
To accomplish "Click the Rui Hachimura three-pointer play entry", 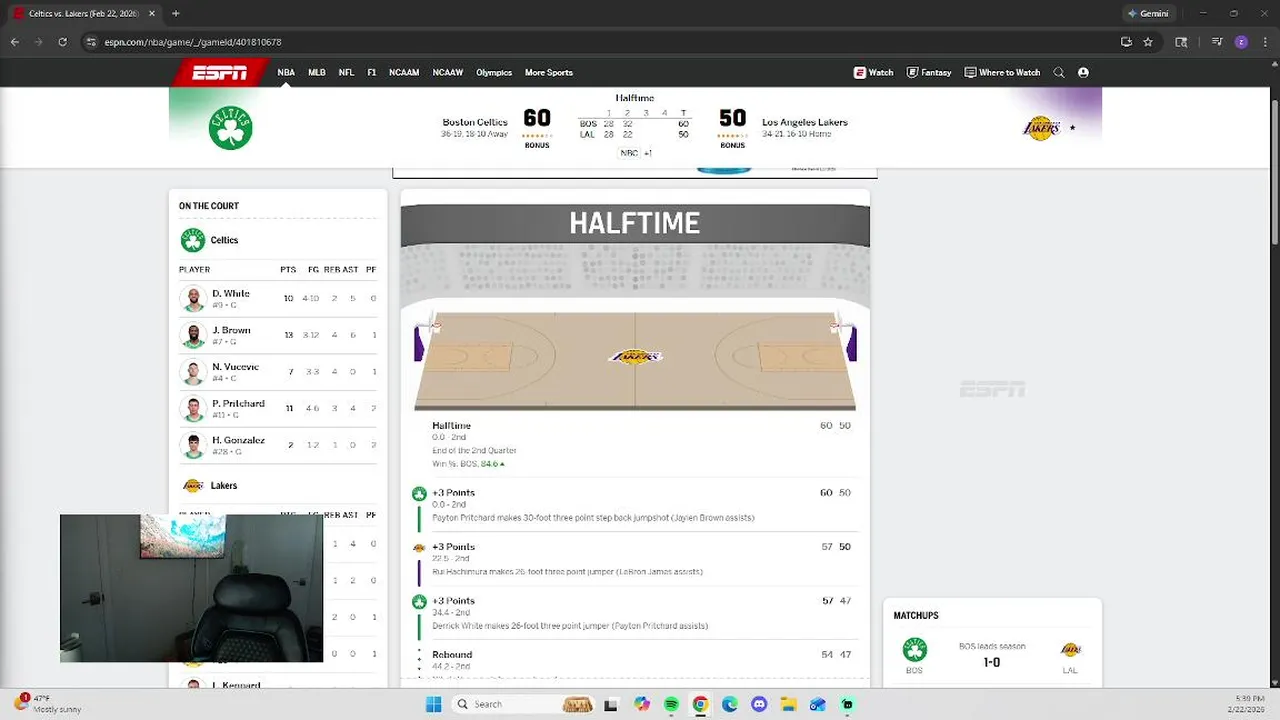I will pos(635,559).
